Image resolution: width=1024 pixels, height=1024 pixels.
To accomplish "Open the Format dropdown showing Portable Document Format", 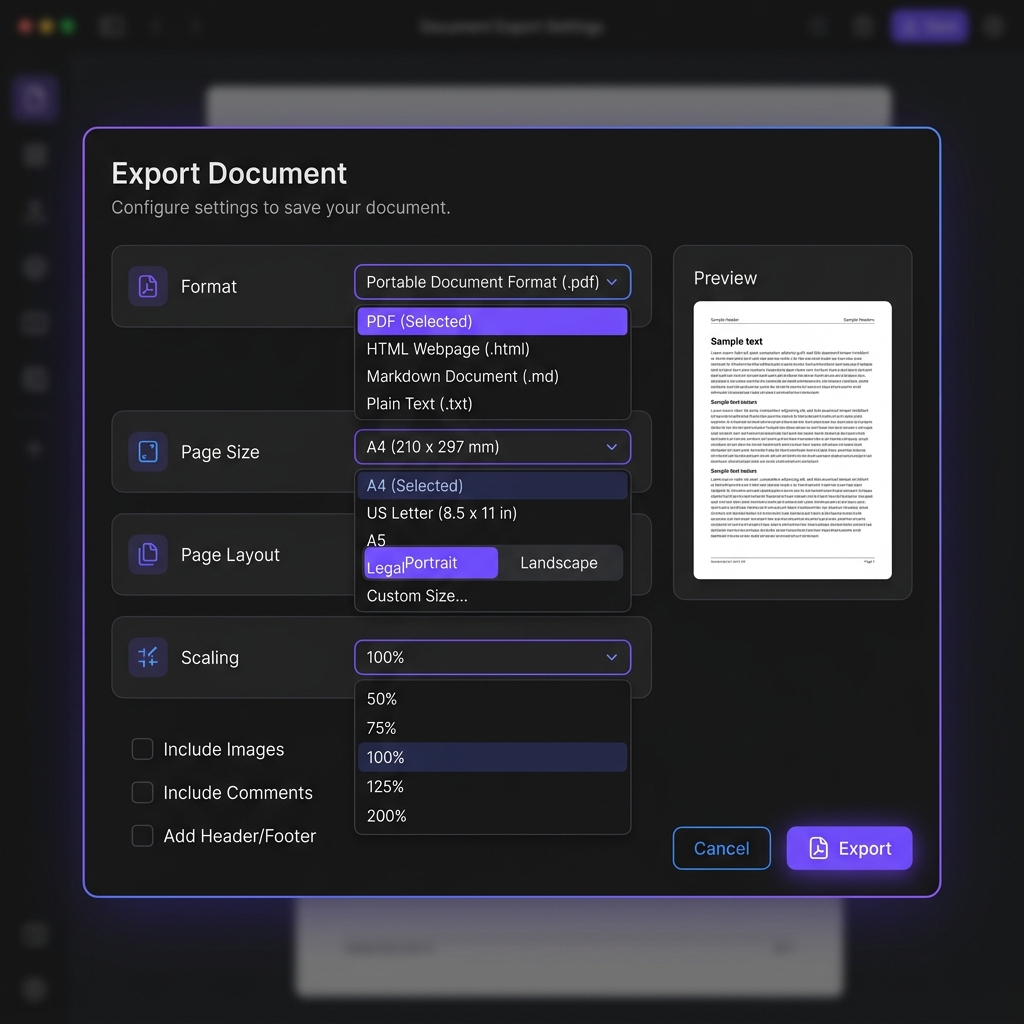I will pos(492,282).
